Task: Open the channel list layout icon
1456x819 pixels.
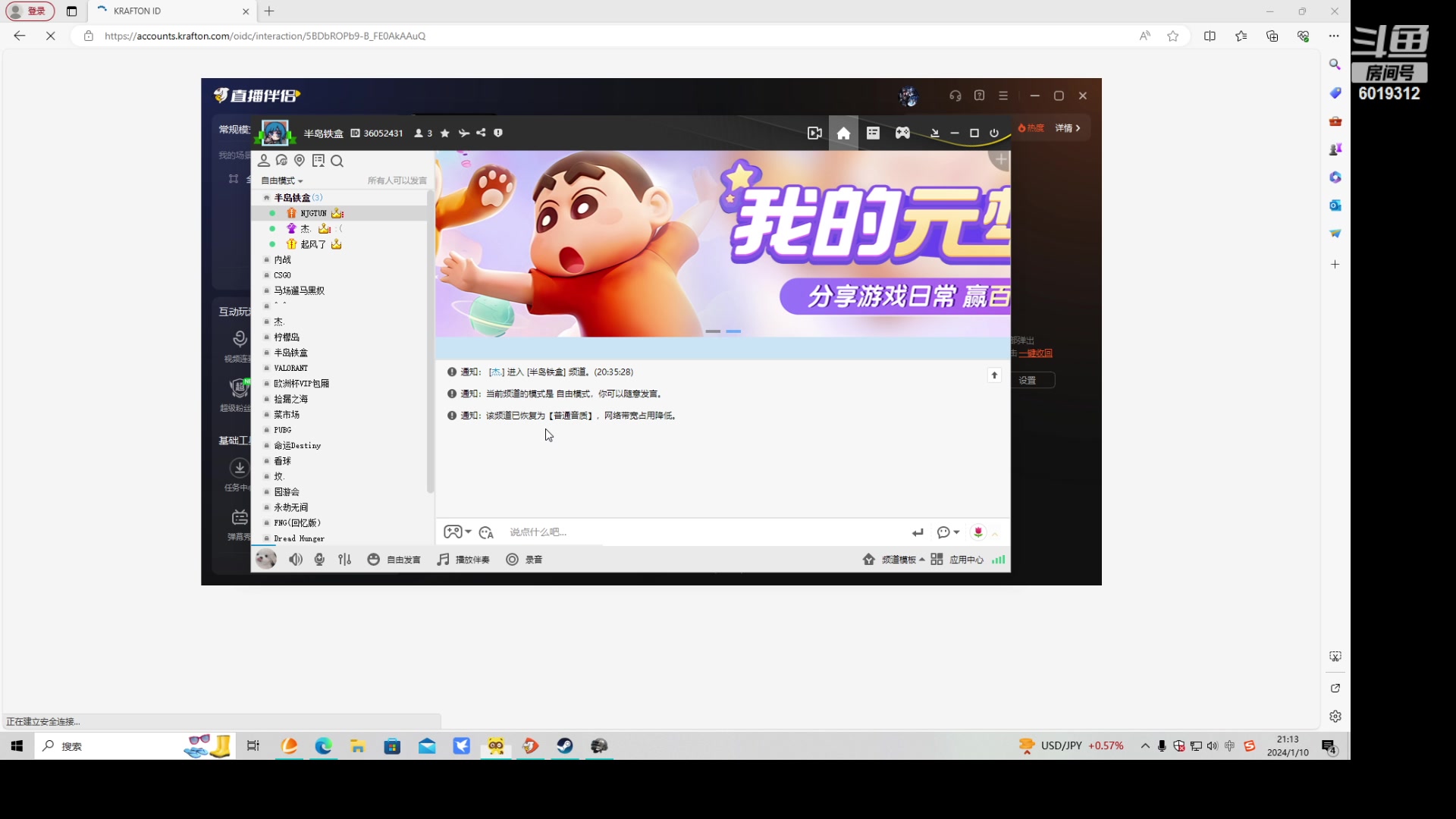Action: click(x=873, y=133)
